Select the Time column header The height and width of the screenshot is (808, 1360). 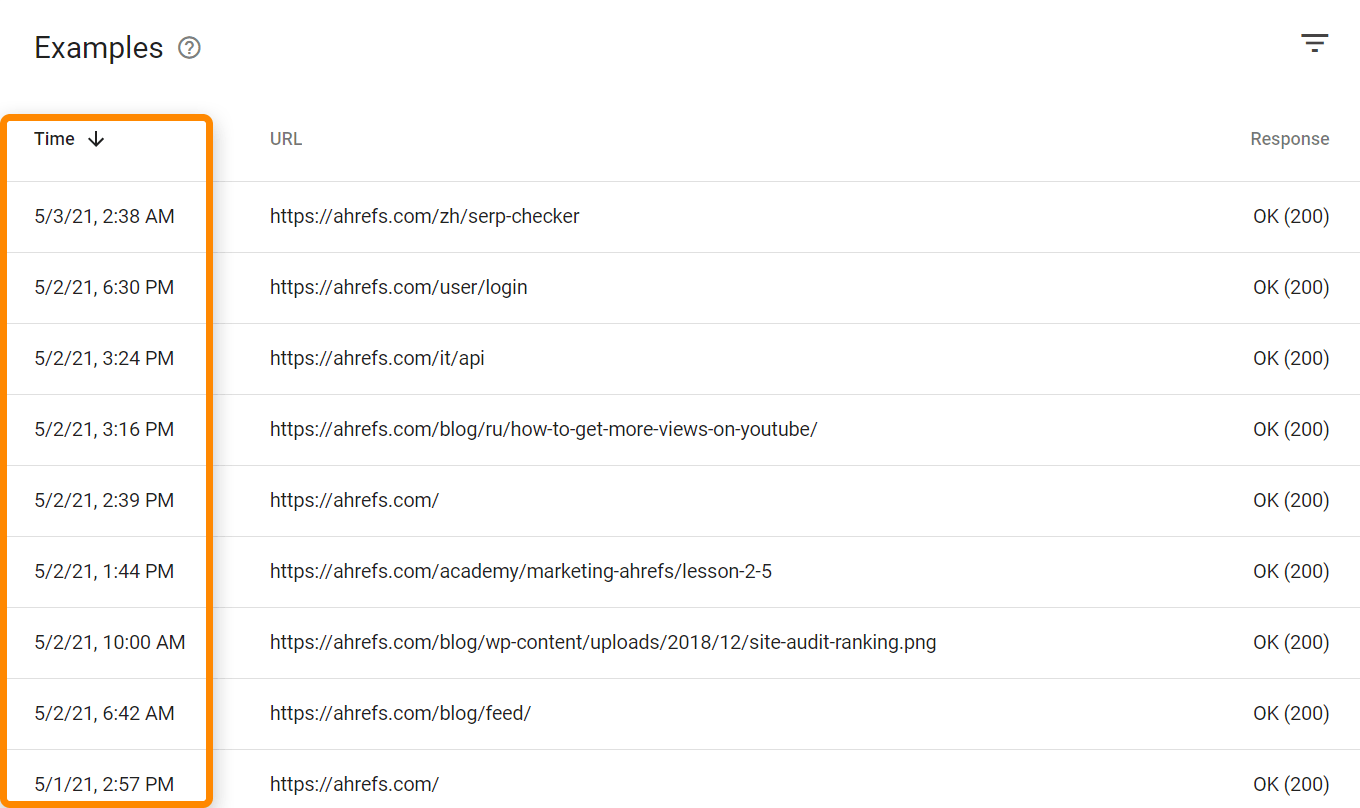(54, 138)
